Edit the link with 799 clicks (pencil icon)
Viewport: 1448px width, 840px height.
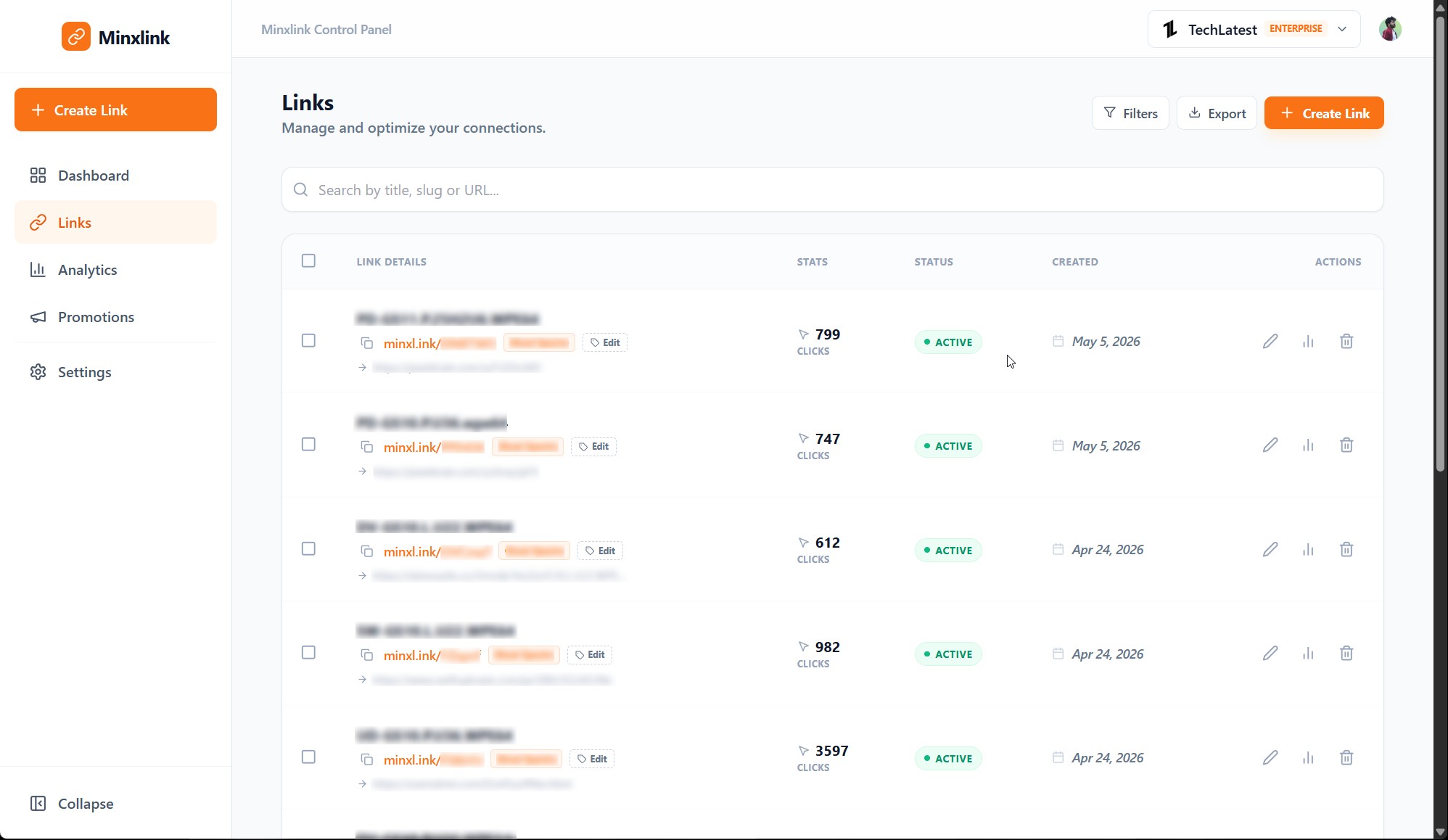(1270, 341)
